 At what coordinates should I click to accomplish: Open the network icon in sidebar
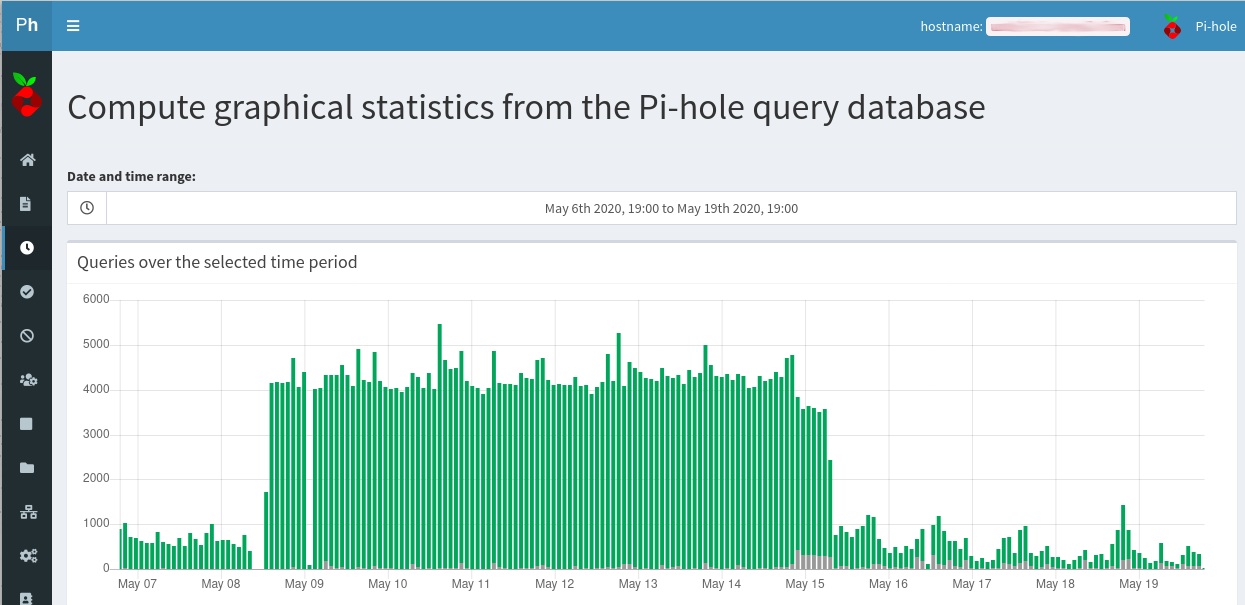point(27,512)
